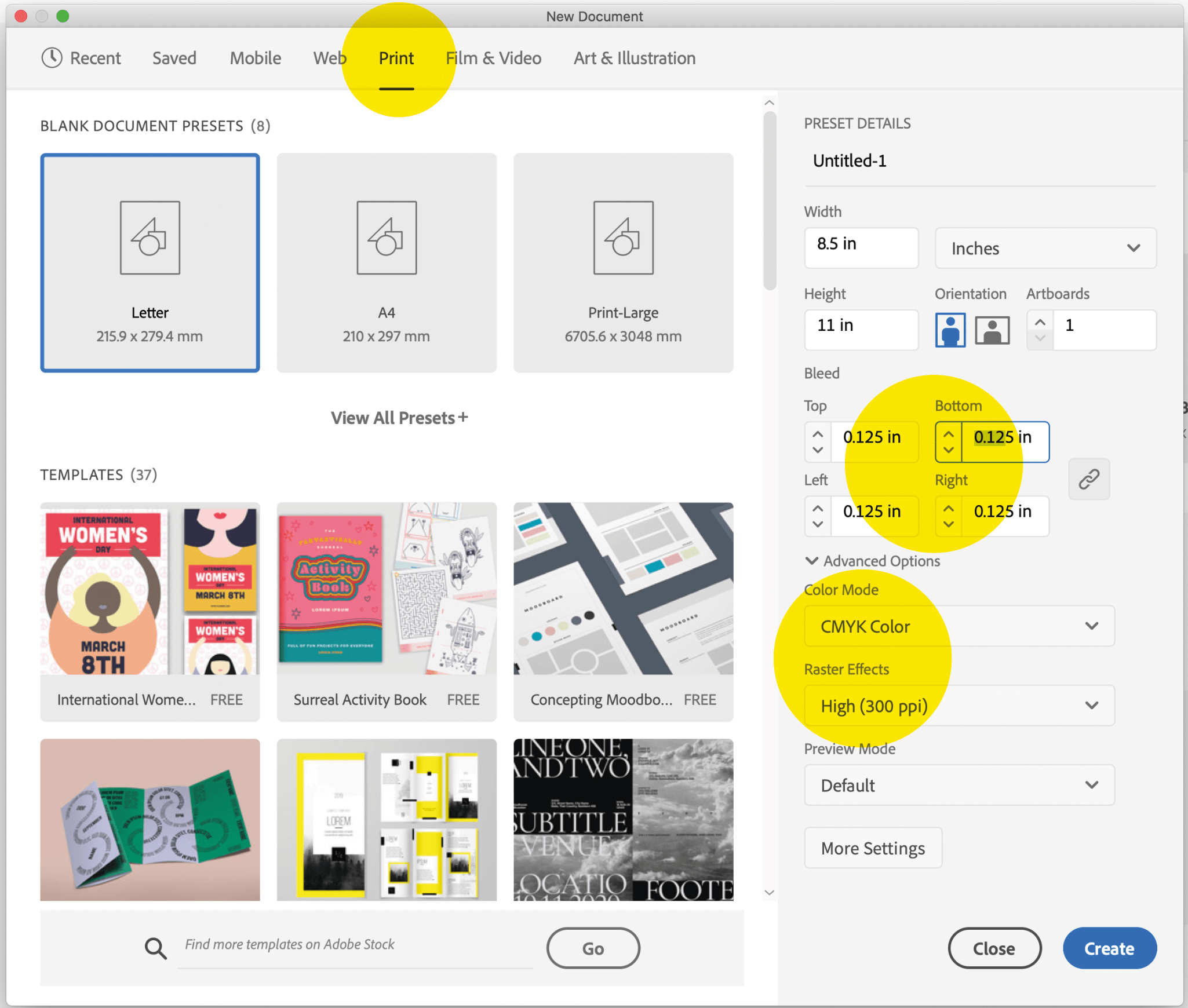Open the Inches units dropdown

click(x=1045, y=249)
